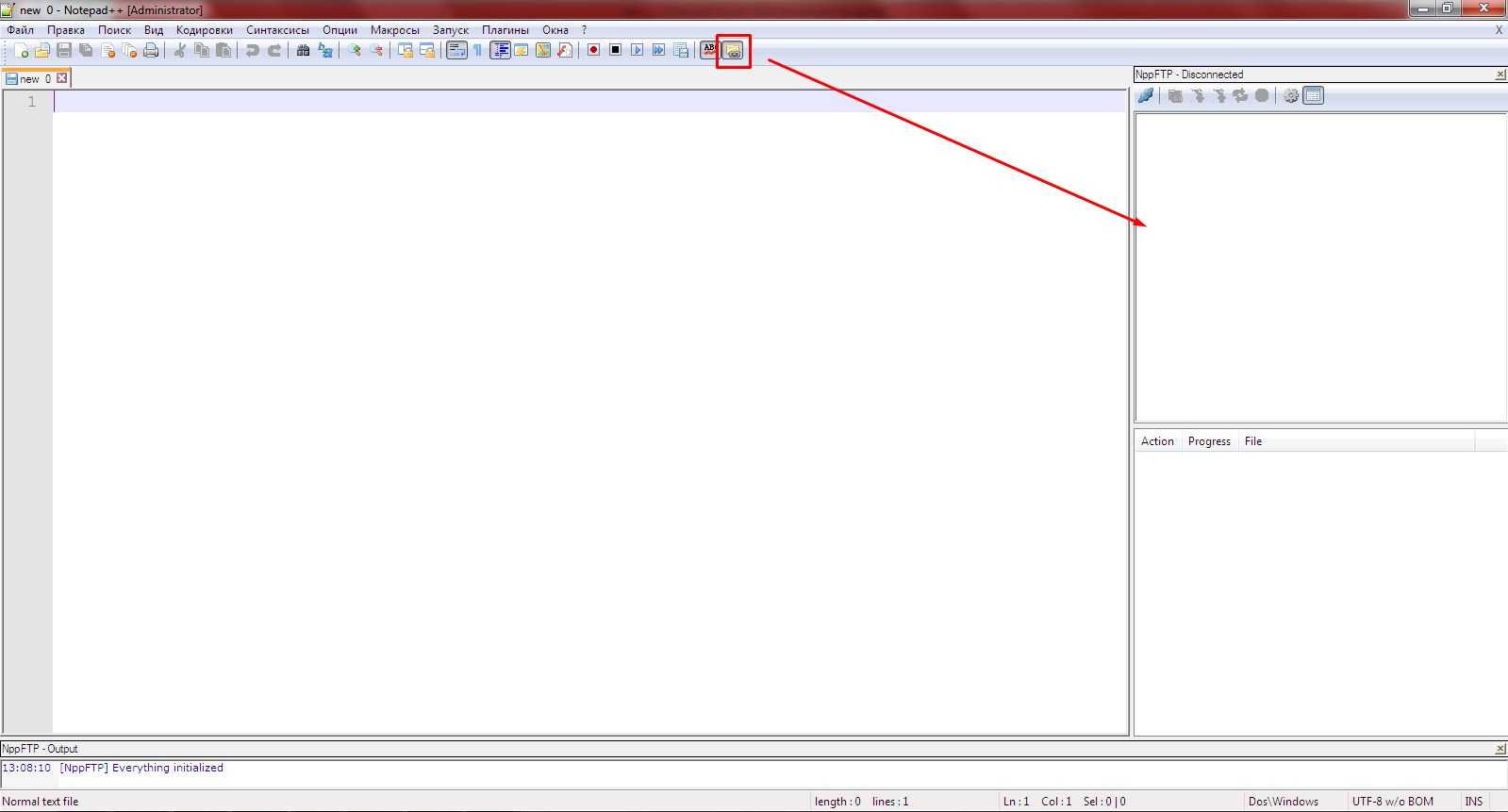Open the Плагины menu

(x=505, y=30)
